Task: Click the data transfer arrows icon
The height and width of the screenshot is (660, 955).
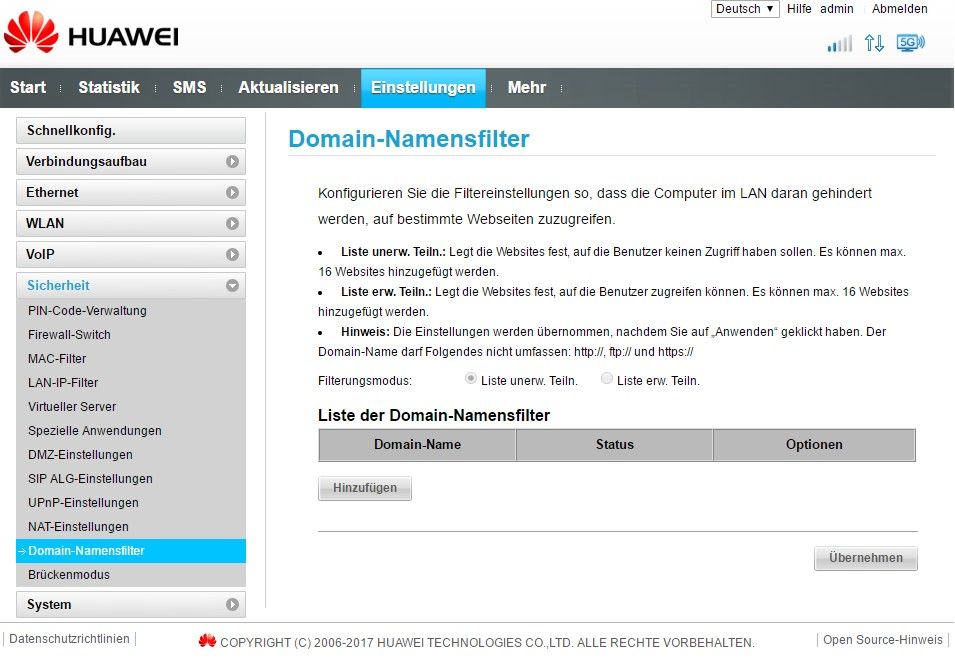Action: 874,43
